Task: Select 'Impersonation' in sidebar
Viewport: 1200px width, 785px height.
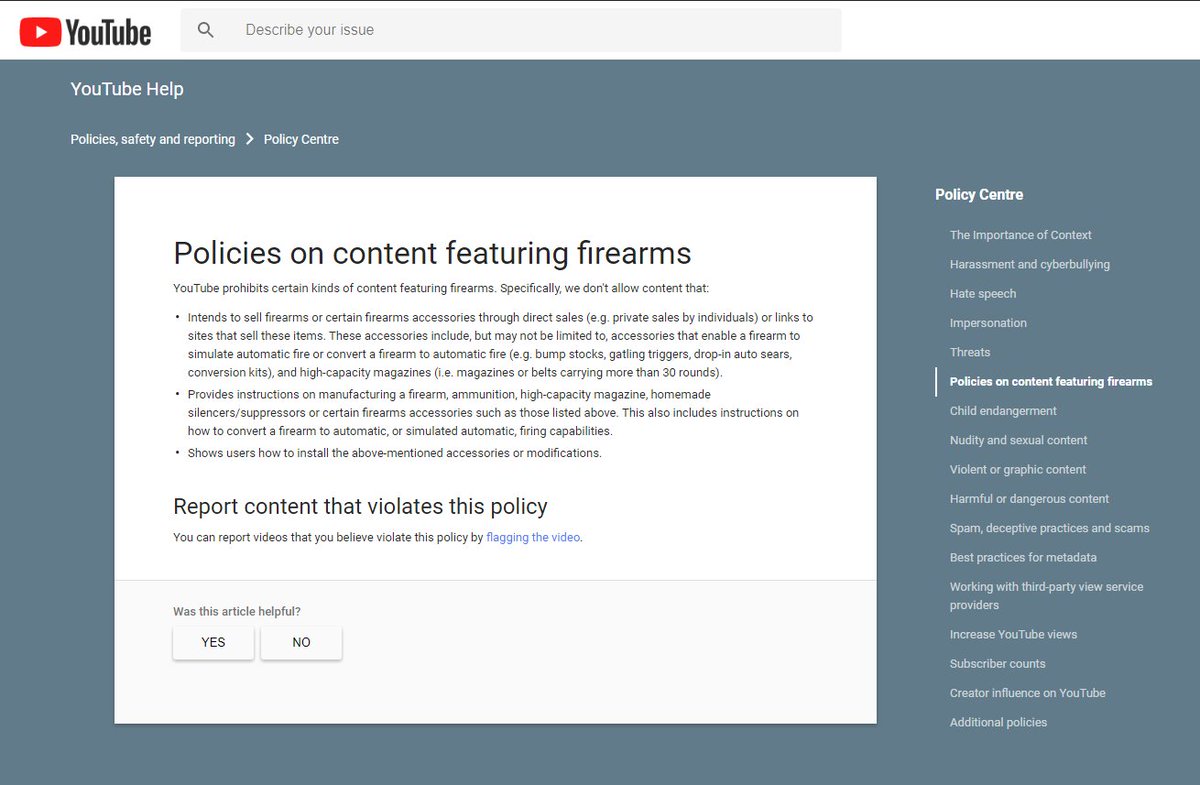Action: click(x=988, y=323)
